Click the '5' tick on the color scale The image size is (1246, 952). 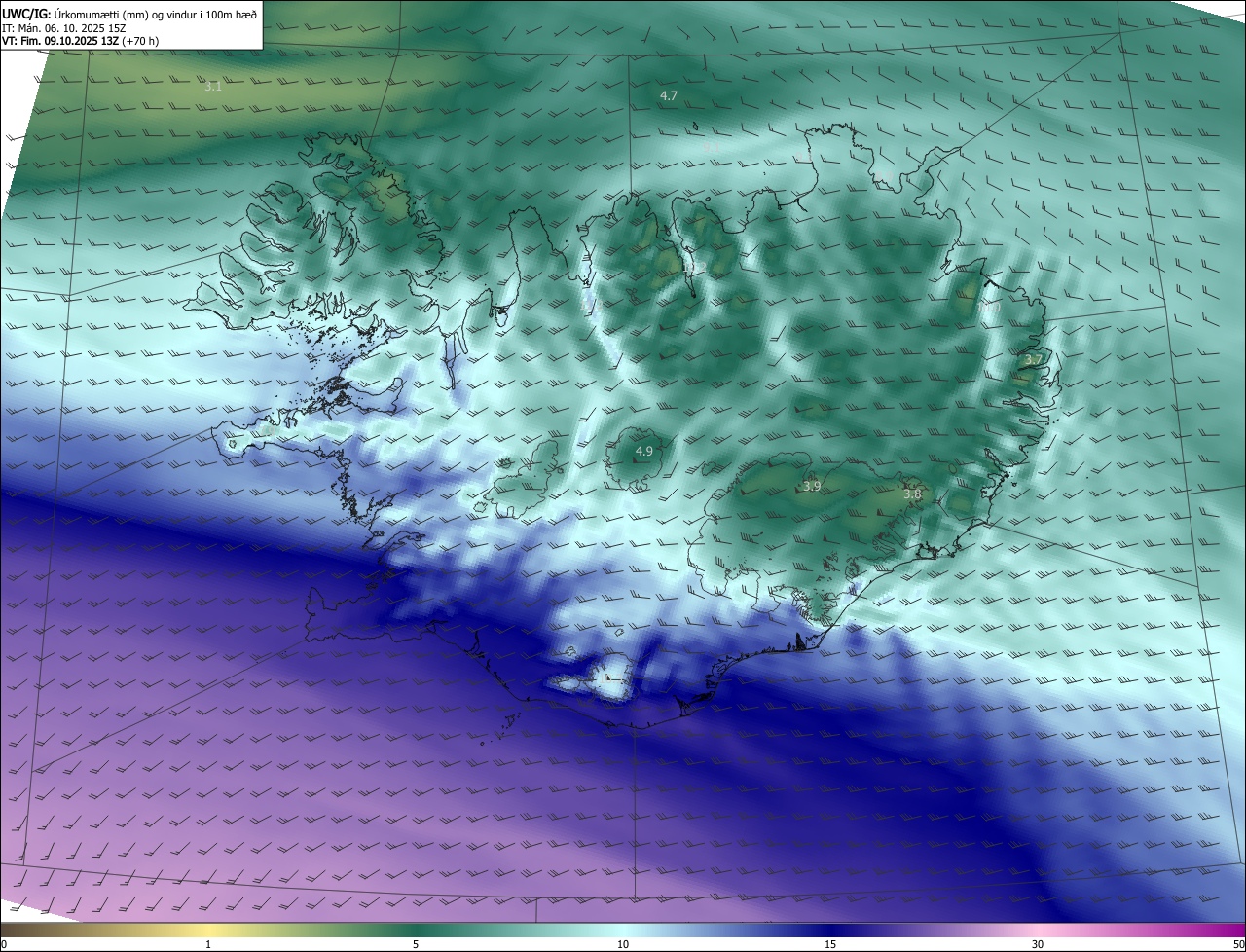pyautogui.click(x=416, y=944)
